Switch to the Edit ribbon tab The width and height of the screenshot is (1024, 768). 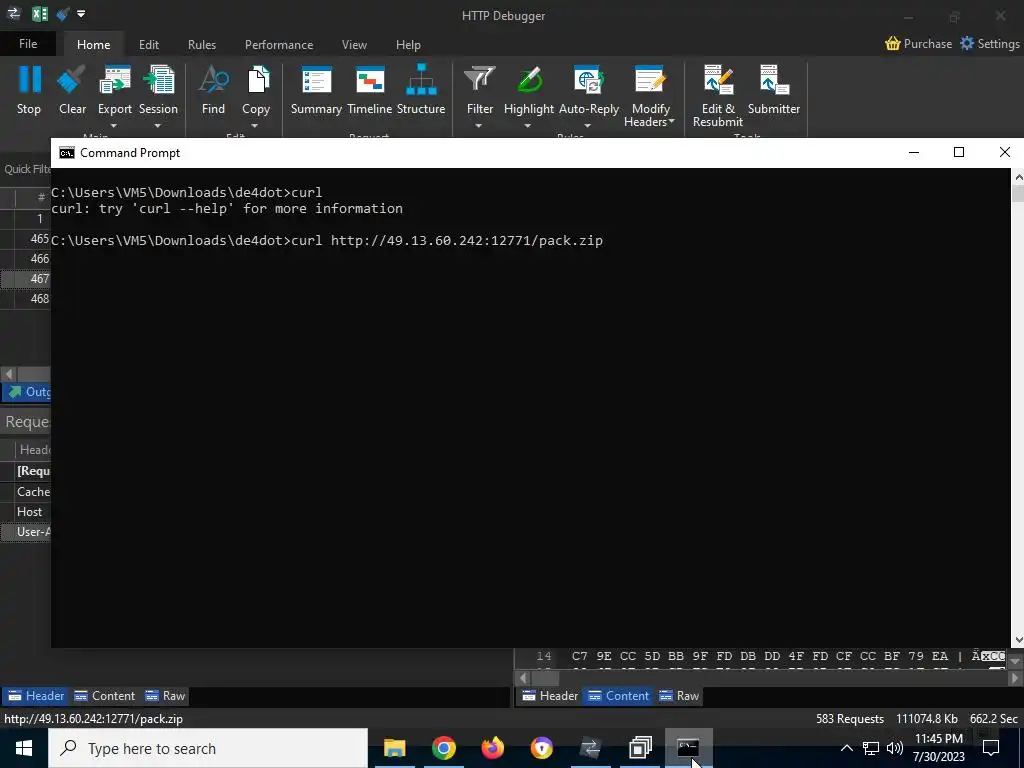149,44
